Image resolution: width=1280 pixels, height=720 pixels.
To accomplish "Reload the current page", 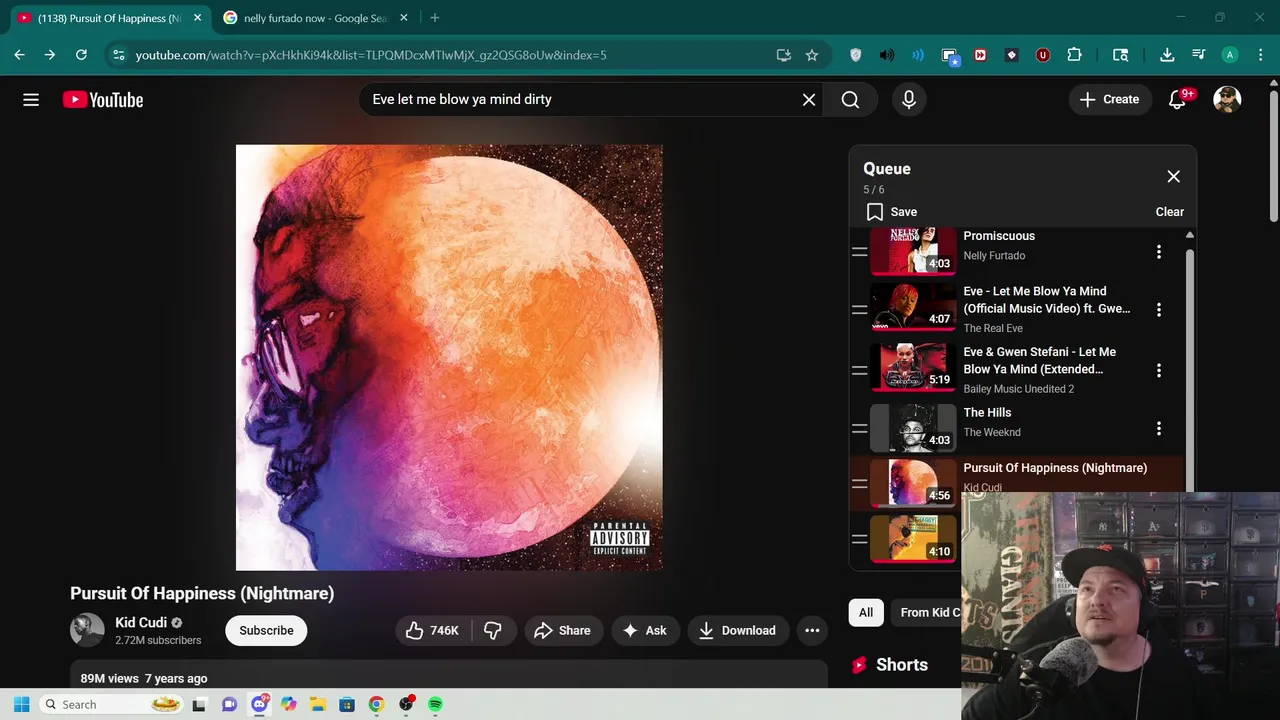I will 81,55.
